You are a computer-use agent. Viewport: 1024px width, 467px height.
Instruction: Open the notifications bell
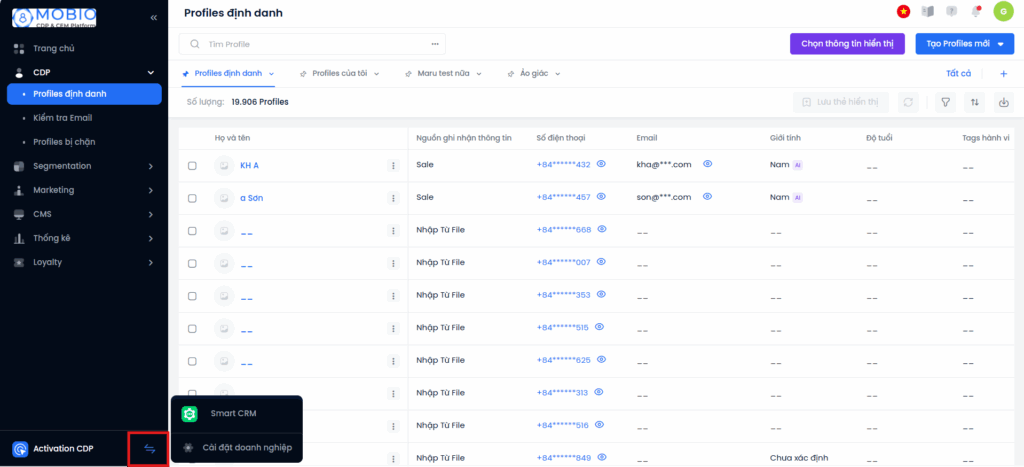click(976, 11)
